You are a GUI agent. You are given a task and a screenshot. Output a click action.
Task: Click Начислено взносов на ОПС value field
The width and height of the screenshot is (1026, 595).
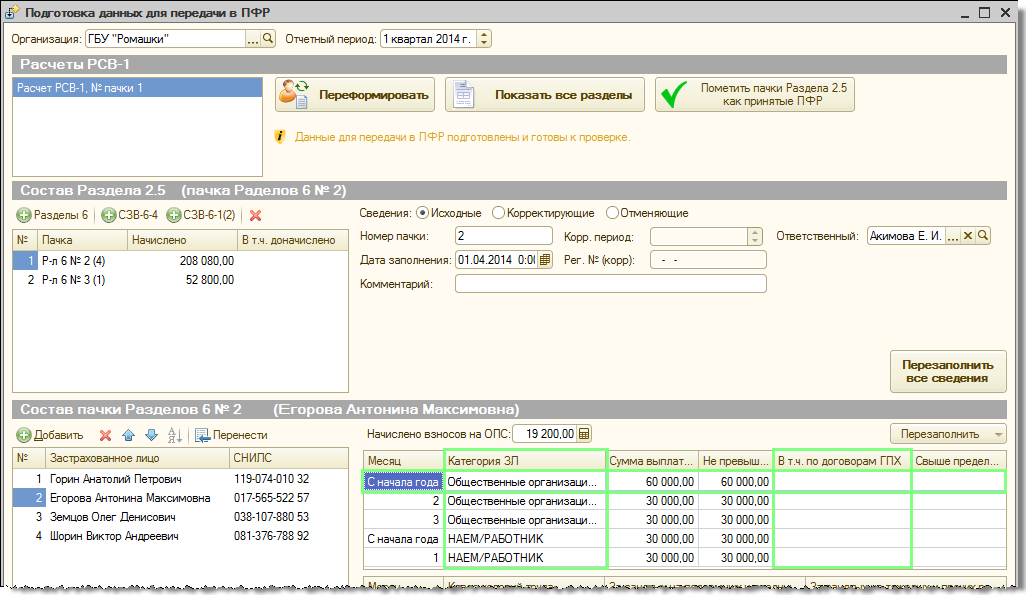coord(544,433)
